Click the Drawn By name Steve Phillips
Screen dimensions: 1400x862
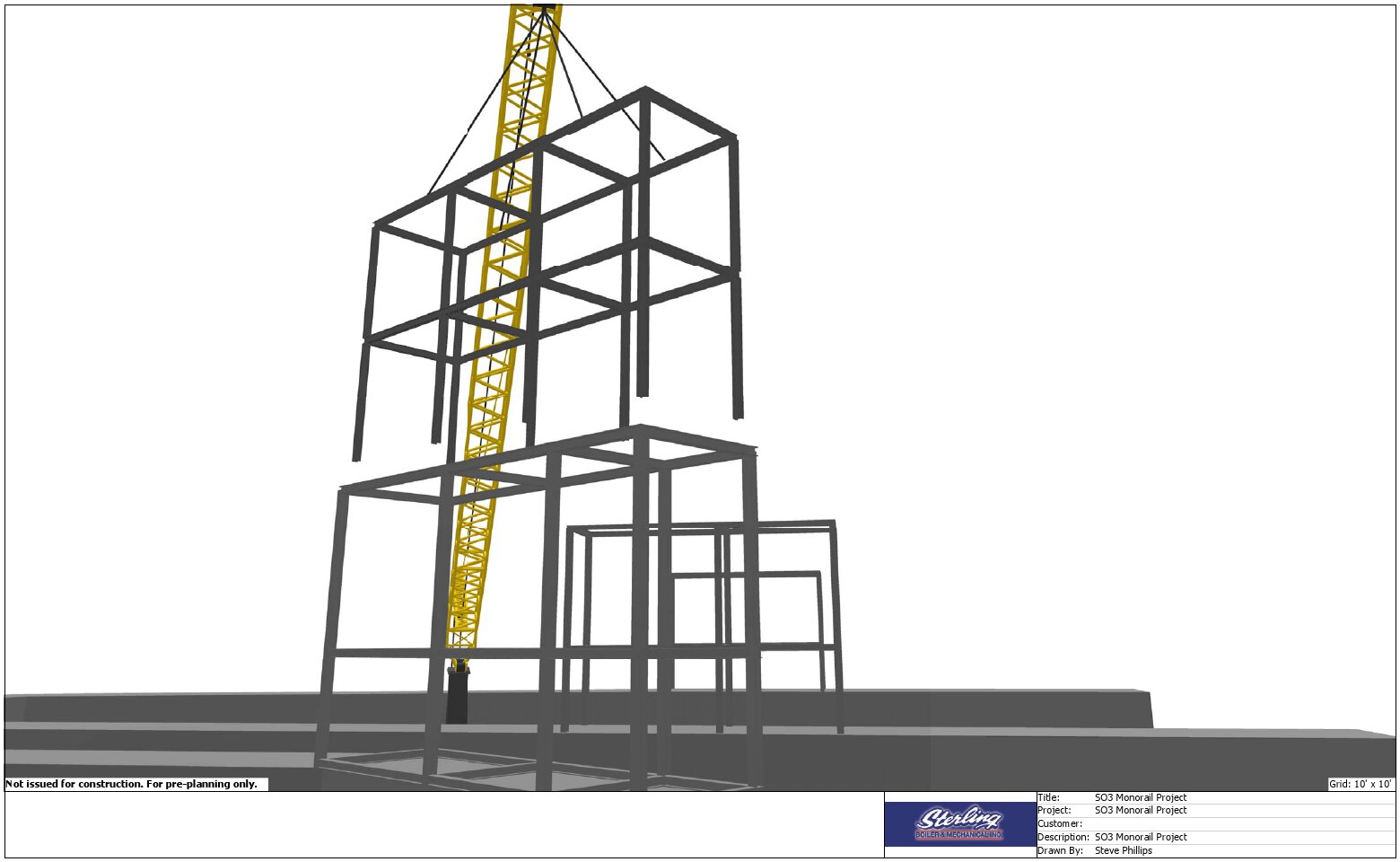pyautogui.click(x=1123, y=850)
